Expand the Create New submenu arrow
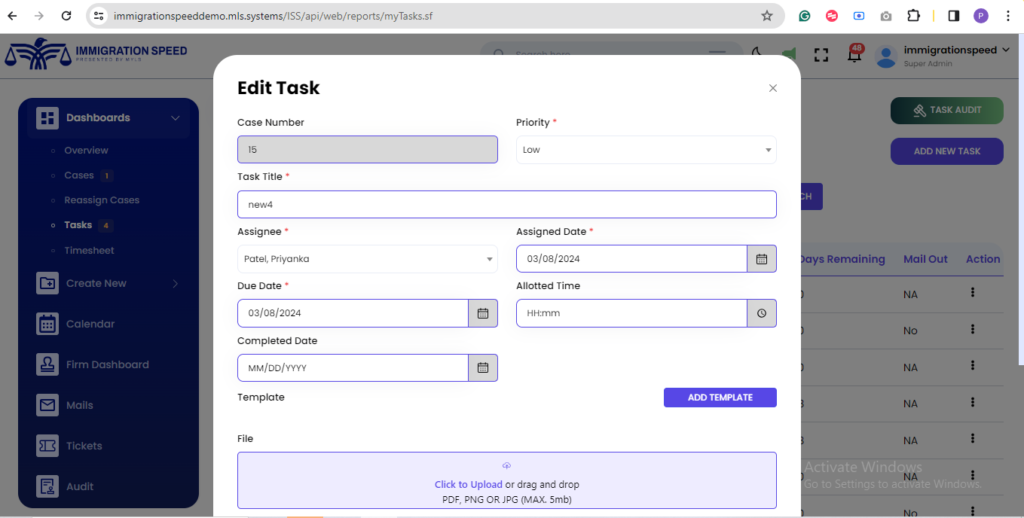The height and width of the screenshot is (518, 1024). [x=175, y=283]
